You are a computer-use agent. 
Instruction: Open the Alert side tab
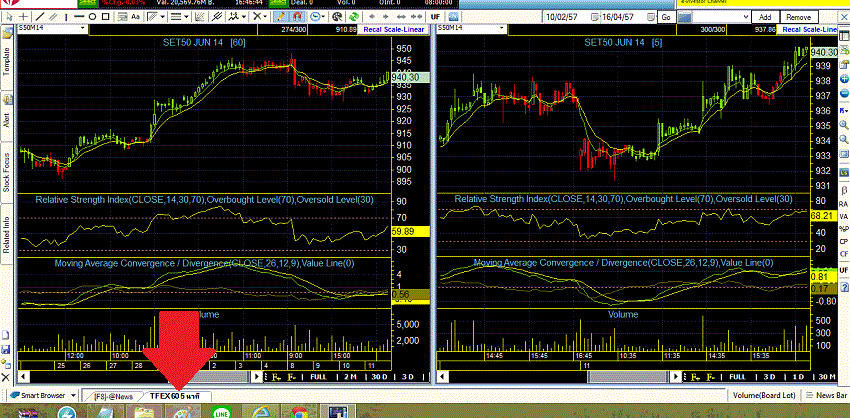(x=7, y=117)
